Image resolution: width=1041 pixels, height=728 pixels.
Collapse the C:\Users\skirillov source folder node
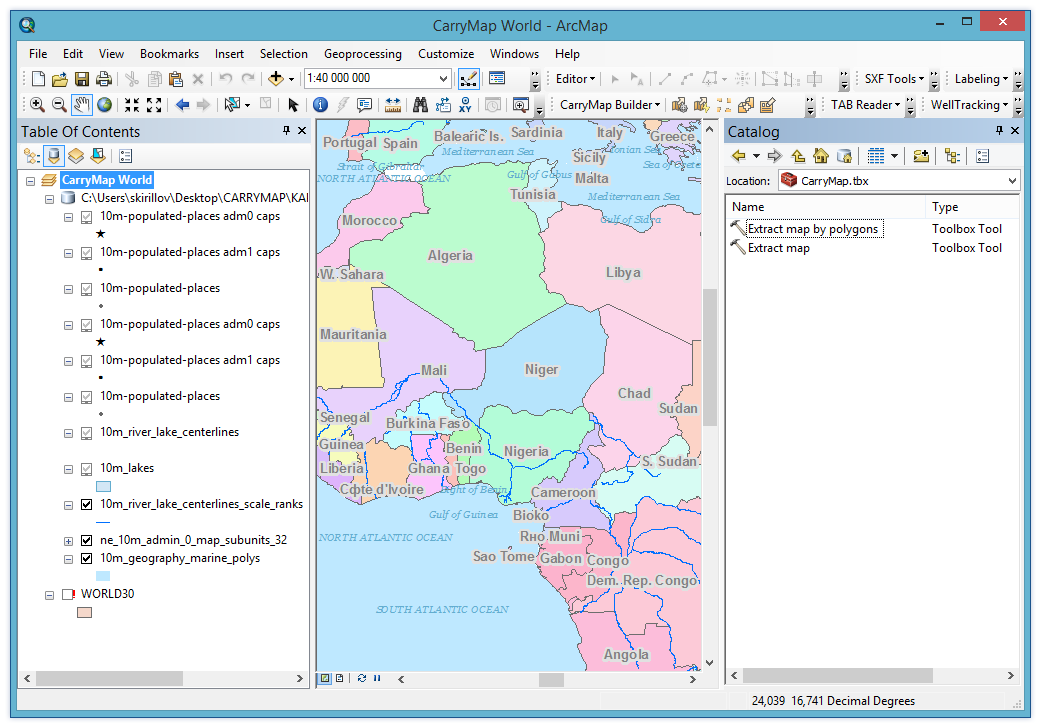pyautogui.click(x=50, y=198)
